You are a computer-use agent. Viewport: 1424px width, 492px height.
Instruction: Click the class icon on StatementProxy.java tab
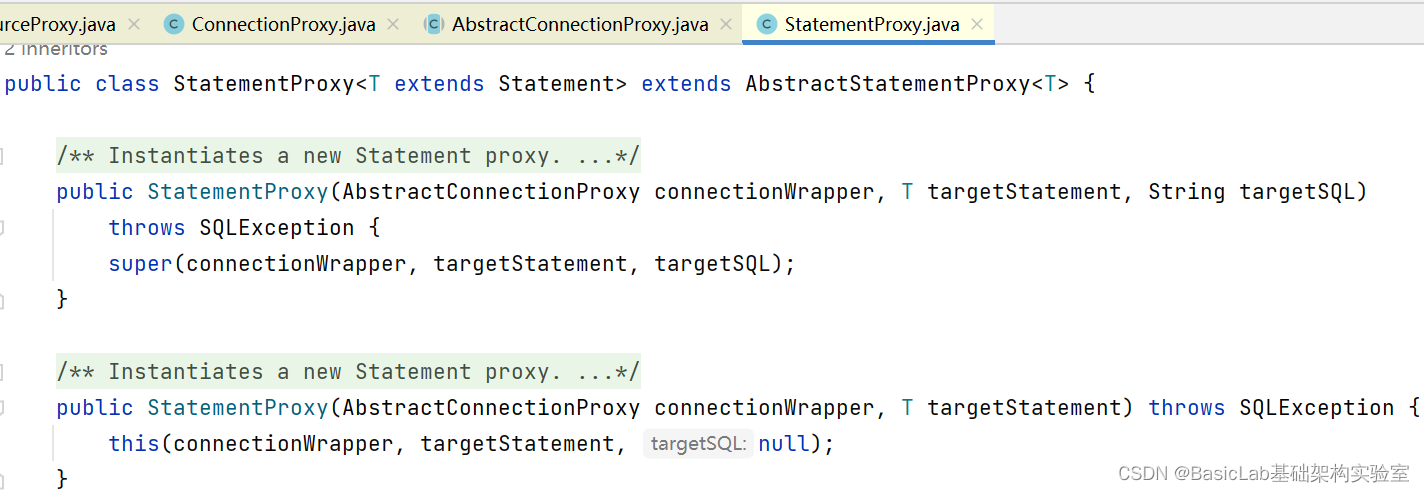click(x=767, y=24)
